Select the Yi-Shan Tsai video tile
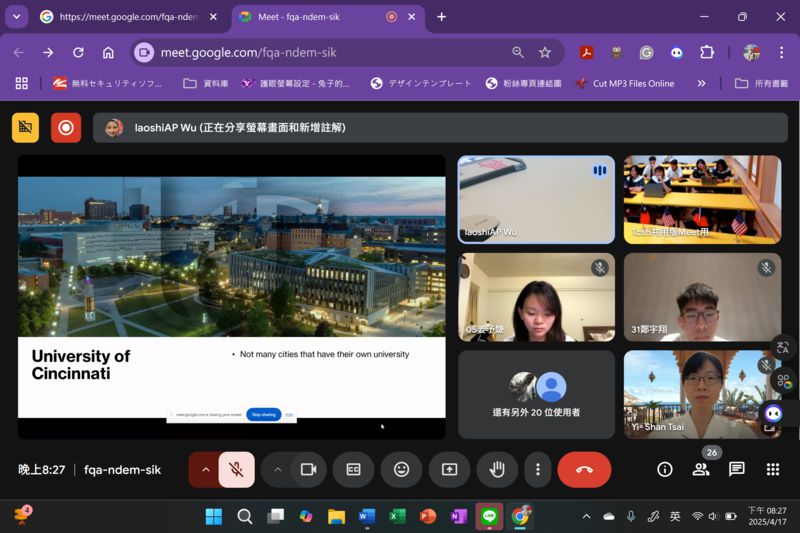This screenshot has height=533, width=800. point(702,394)
